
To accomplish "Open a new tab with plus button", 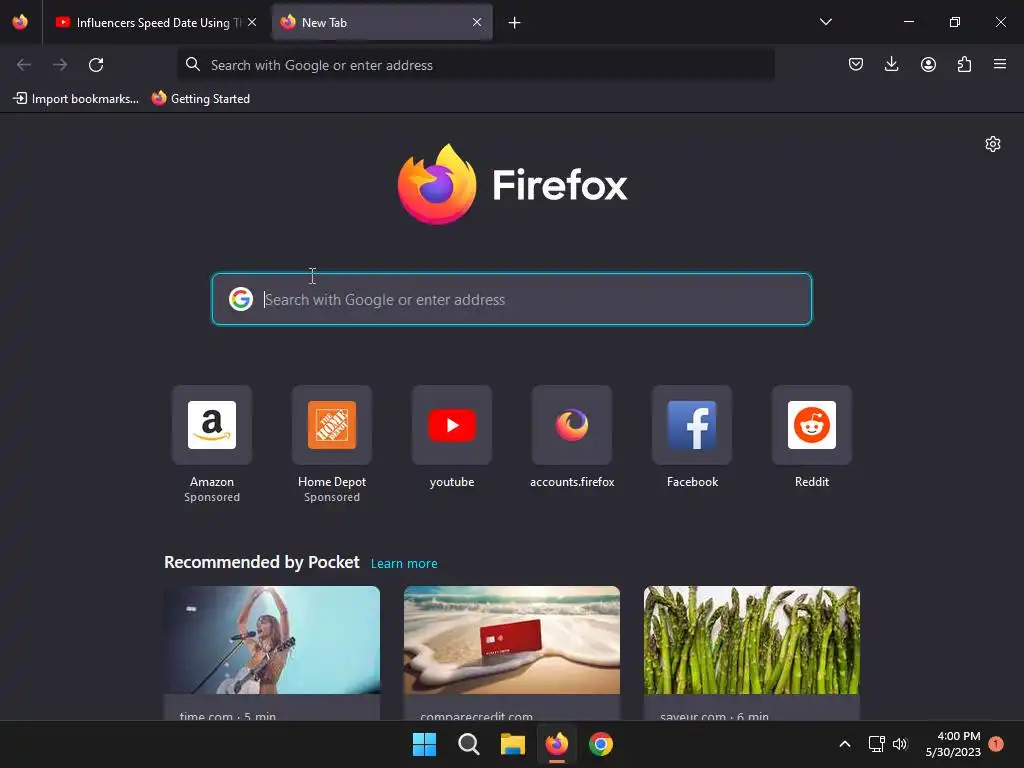I will click(515, 23).
